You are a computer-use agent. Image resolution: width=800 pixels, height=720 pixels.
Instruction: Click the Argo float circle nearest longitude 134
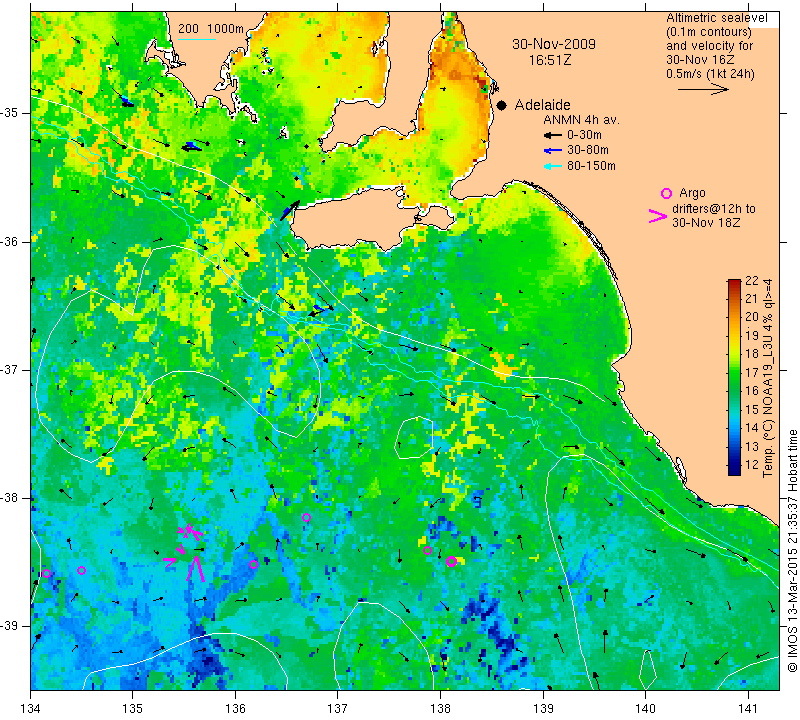[x=46, y=573]
